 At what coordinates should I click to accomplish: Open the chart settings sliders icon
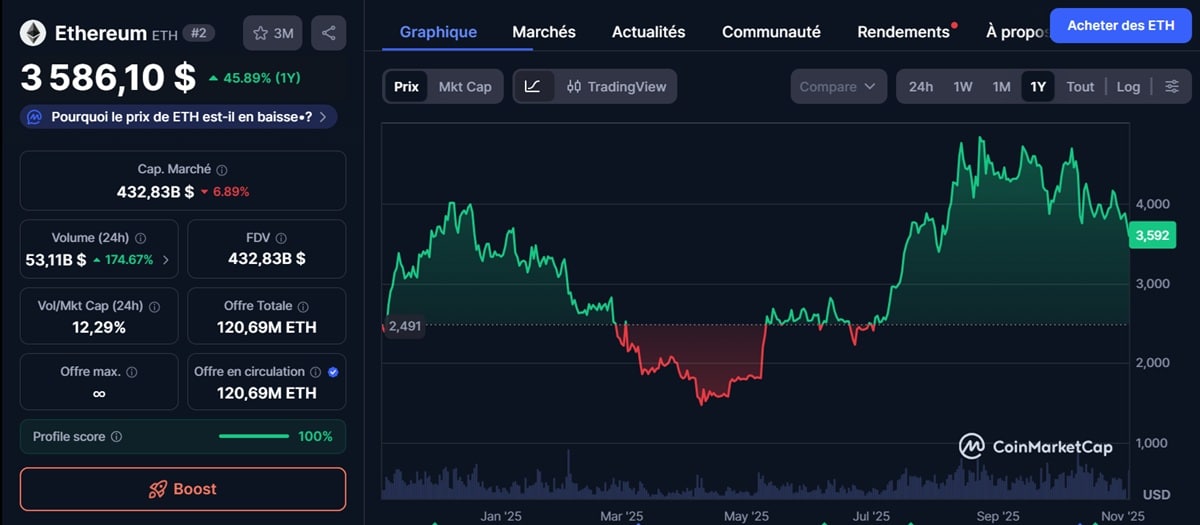tap(1172, 87)
